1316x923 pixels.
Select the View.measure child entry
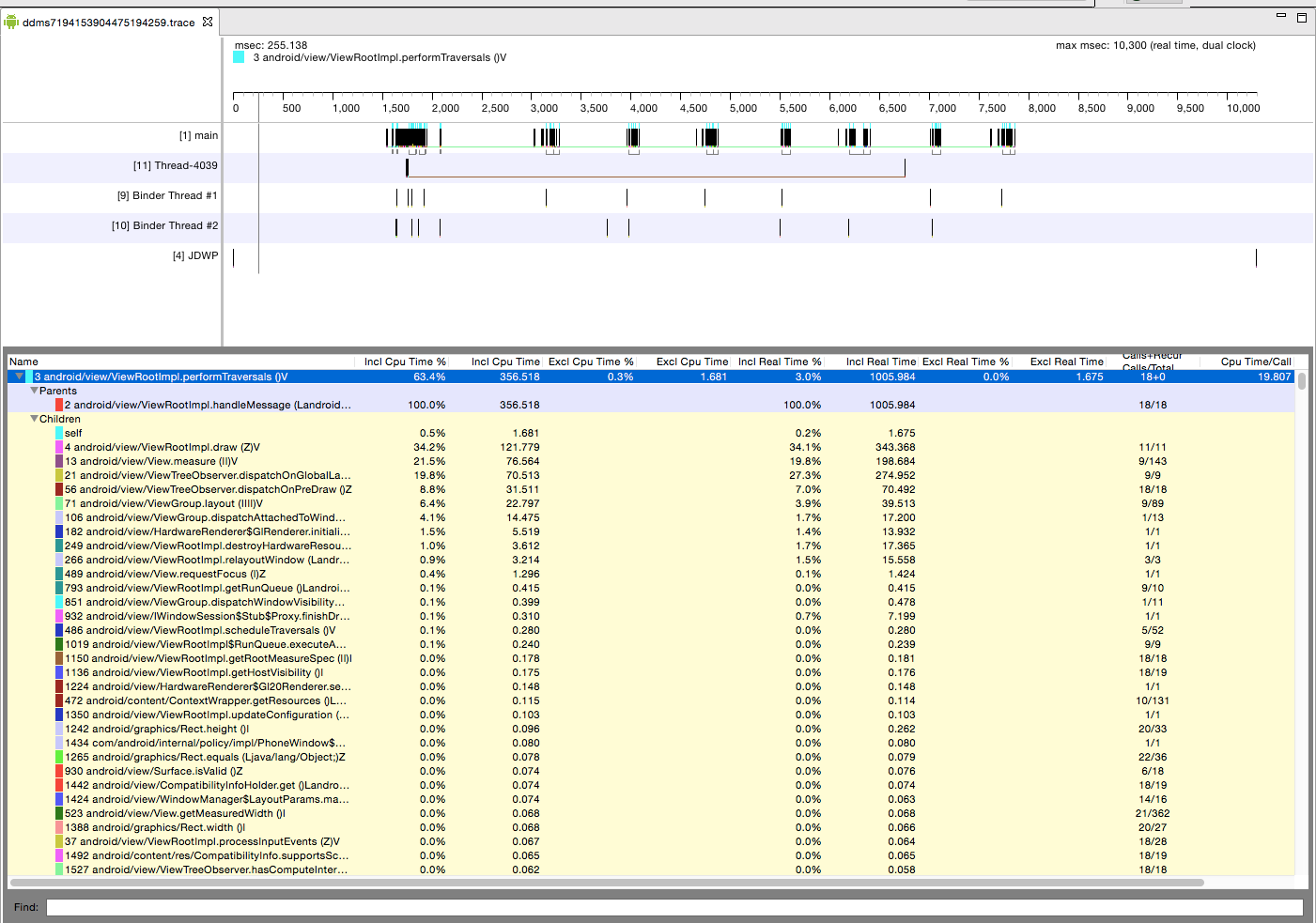[150, 461]
